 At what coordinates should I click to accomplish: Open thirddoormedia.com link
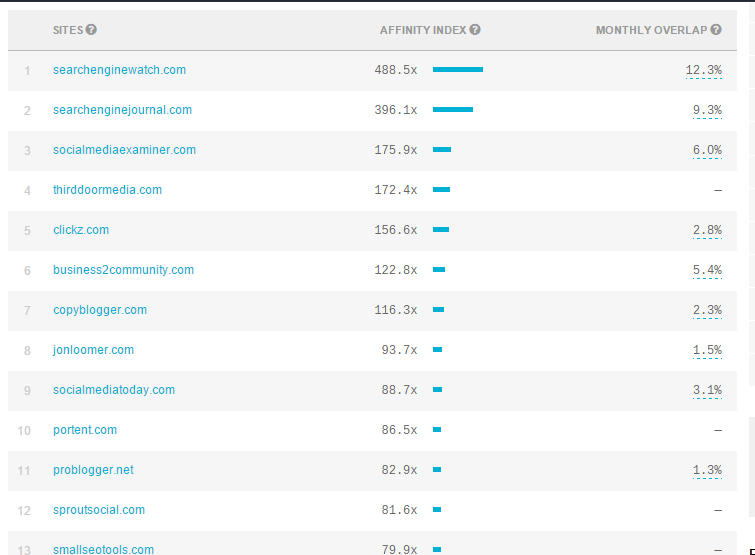[107, 190]
